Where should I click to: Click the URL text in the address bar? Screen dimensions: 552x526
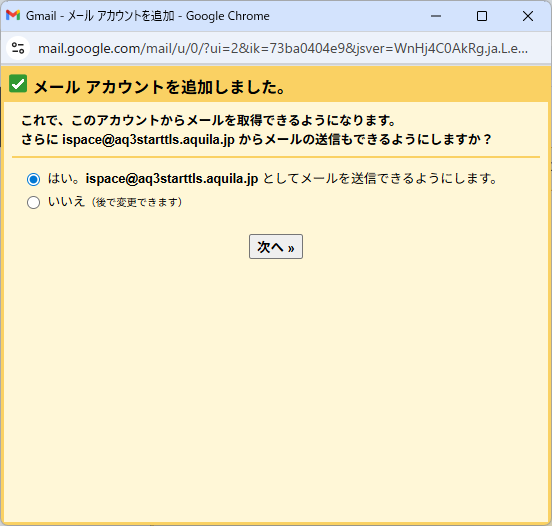[x=283, y=49]
